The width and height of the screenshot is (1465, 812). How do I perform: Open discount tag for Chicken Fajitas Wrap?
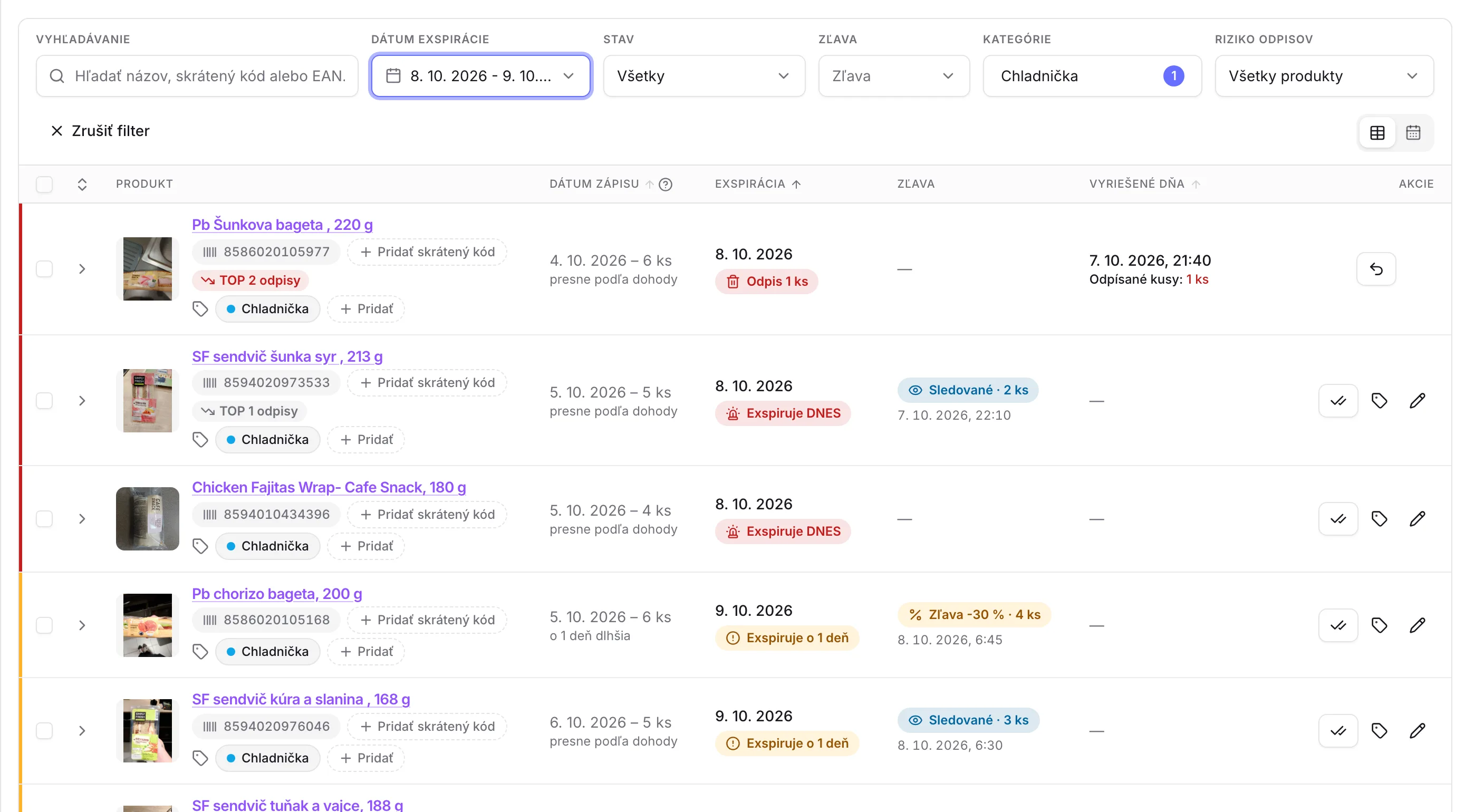pos(1379,519)
